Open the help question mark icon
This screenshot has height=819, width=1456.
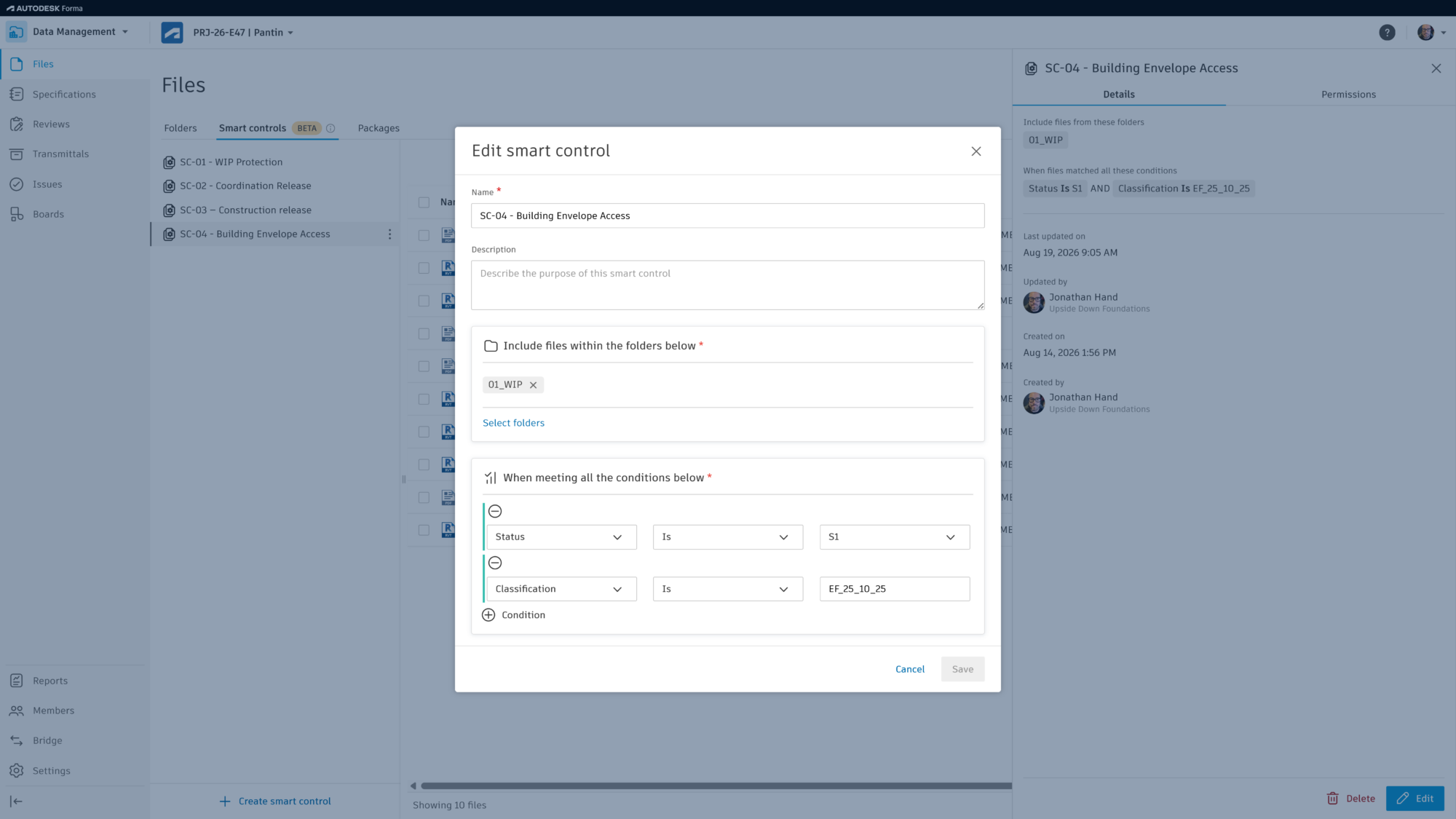(1387, 33)
